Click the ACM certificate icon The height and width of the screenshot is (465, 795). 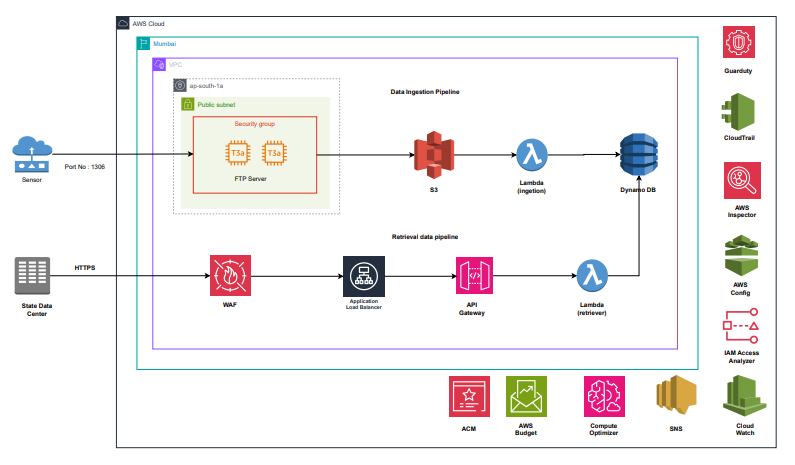pyautogui.click(x=467, y=397)
